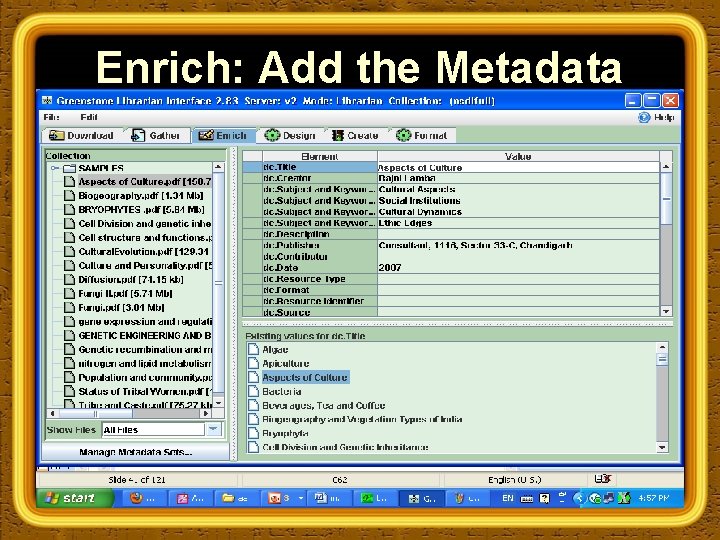Click collection tree scroll up arrow
This screenshot has width=720, height=540.
coord(218,167)
